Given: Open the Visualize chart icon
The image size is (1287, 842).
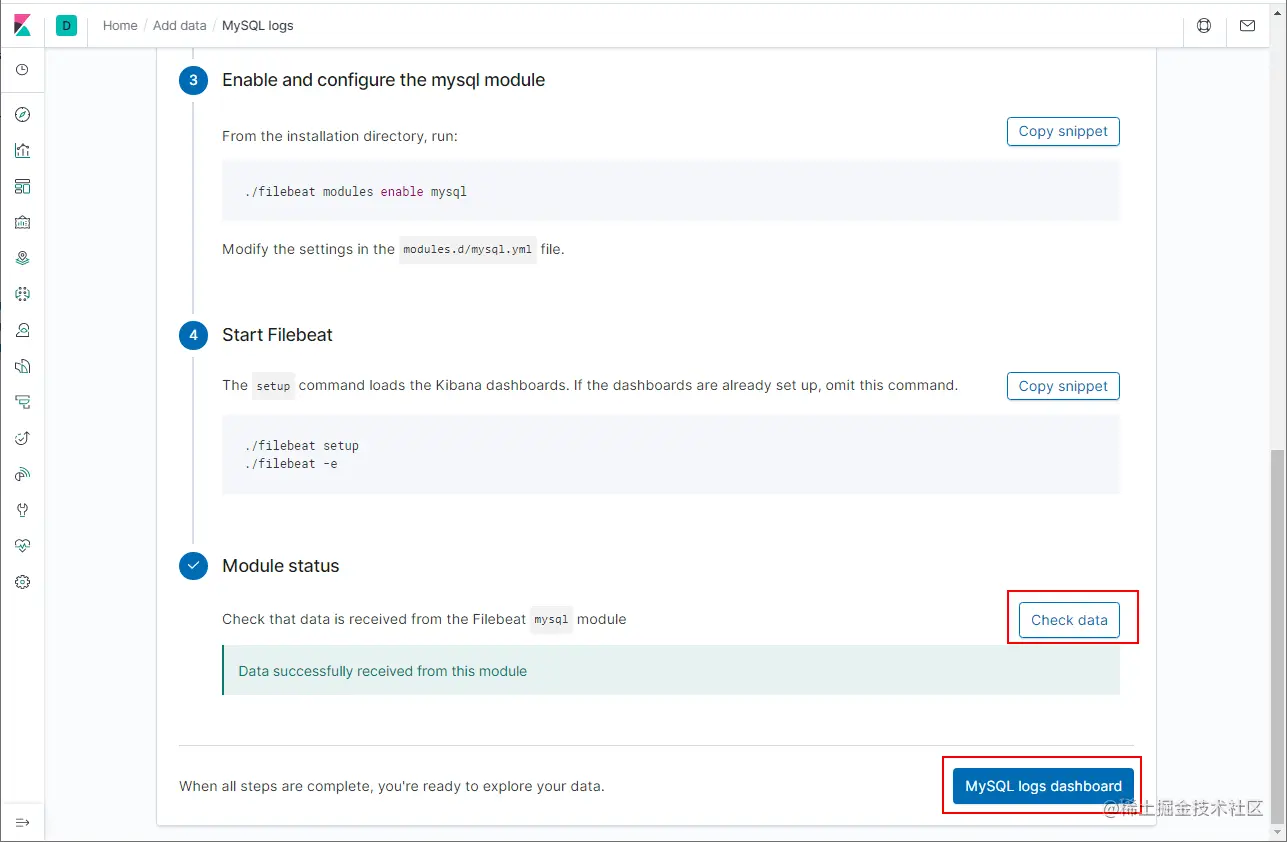Looking at the screenshot, I should 23,151.
